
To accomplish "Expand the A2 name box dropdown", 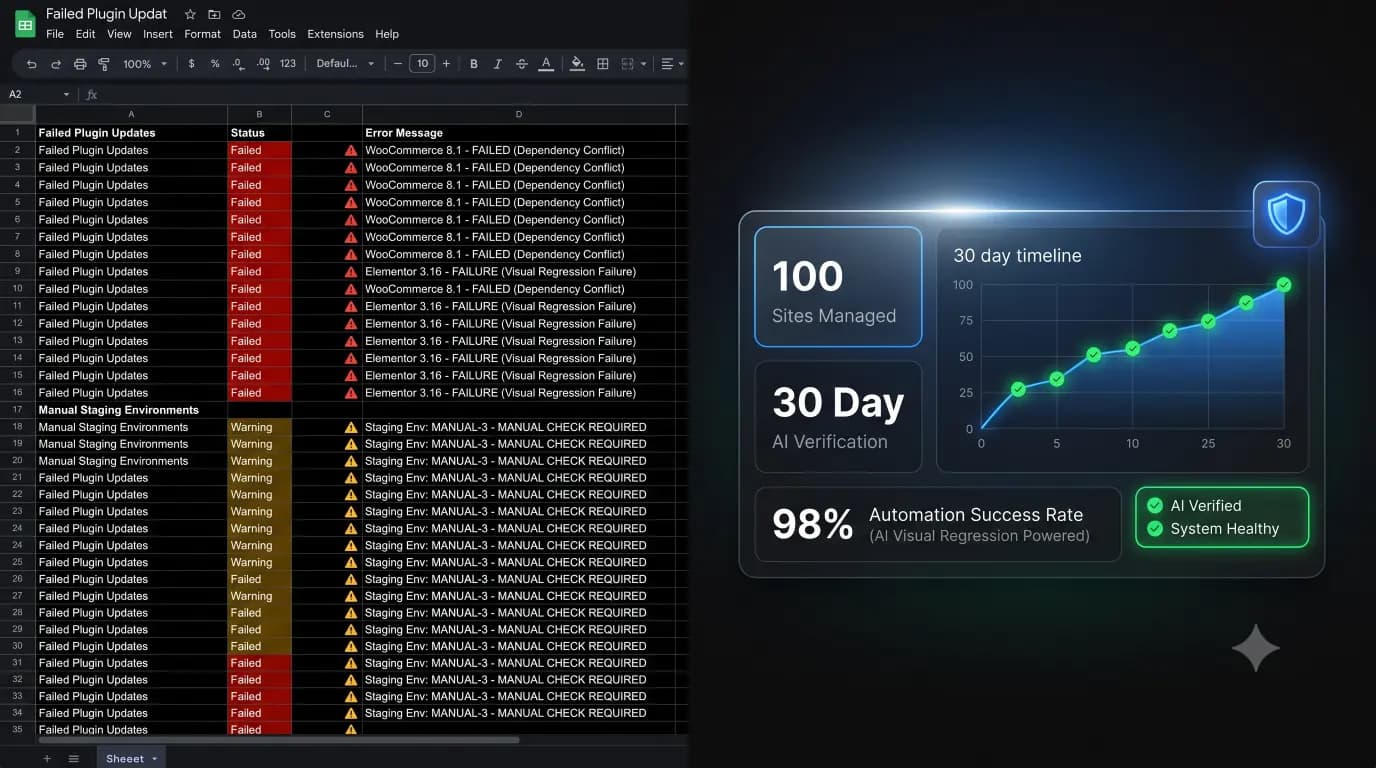I will [x=66, y=95].
